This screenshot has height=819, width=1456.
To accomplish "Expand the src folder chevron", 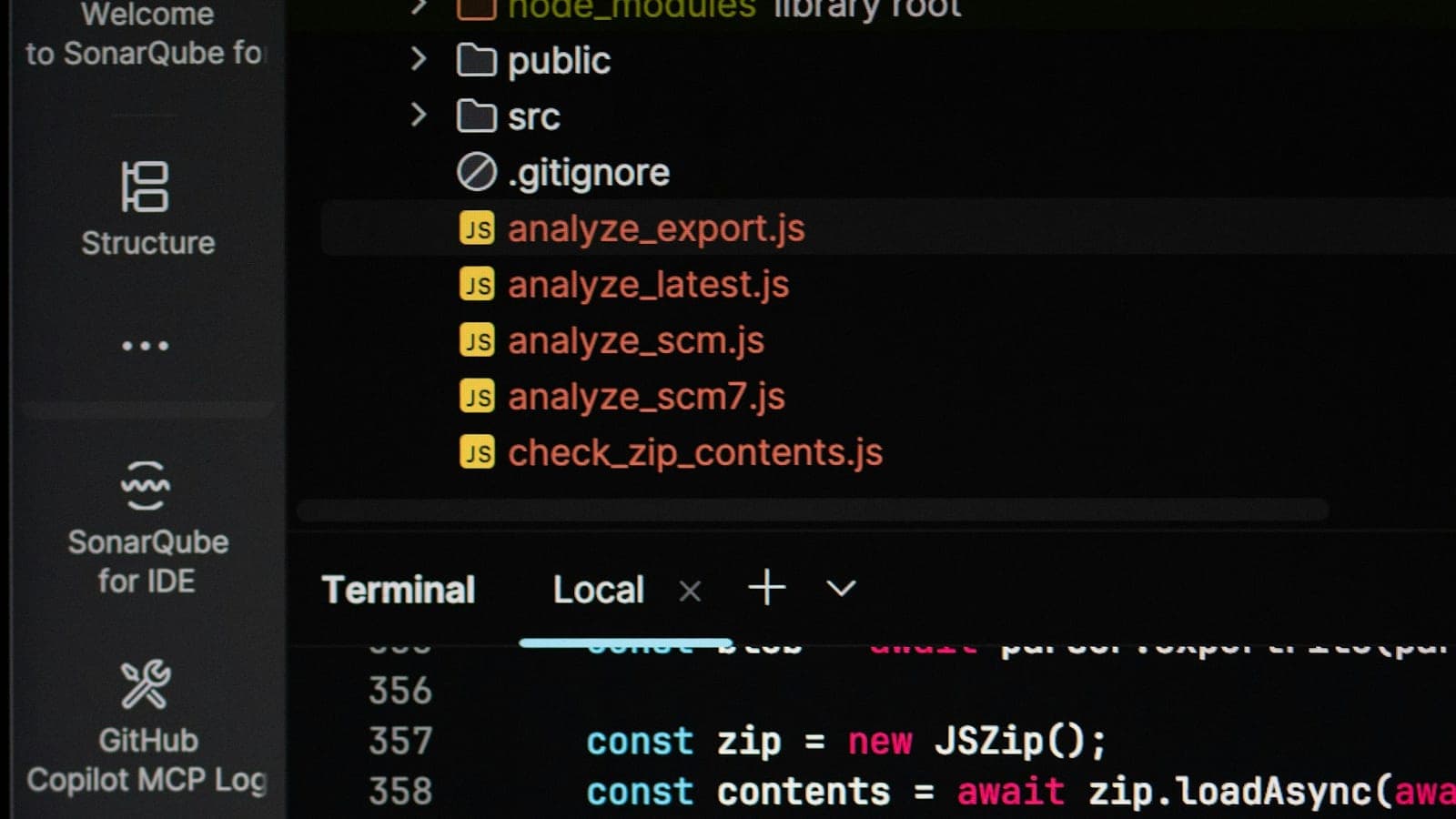I will (x=418, y=115).
